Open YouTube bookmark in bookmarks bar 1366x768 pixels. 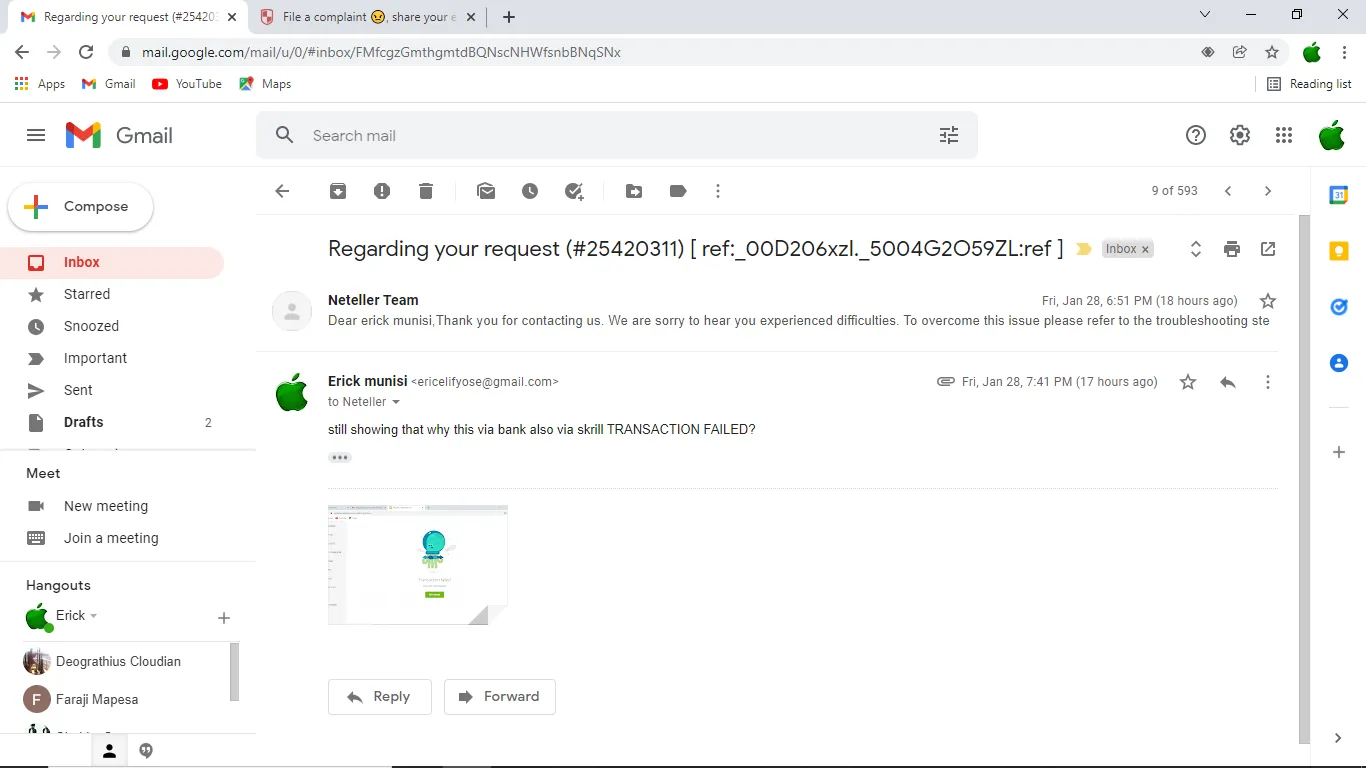pos(187,84)
